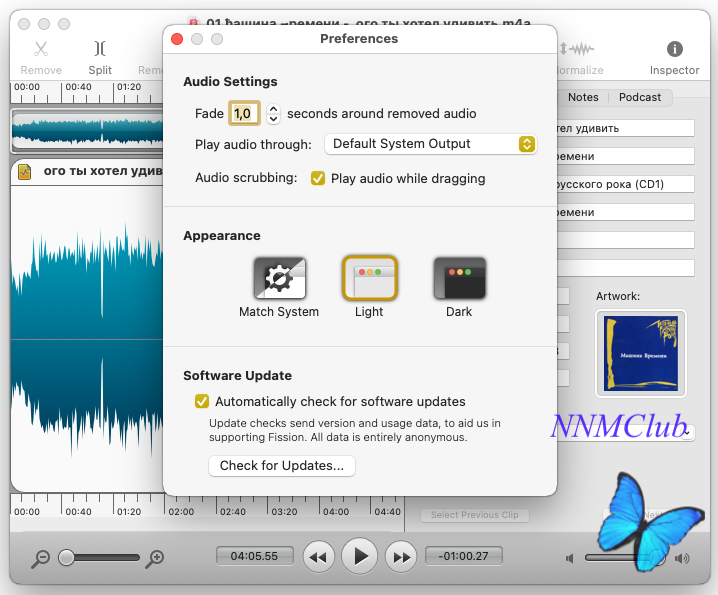Select the Dark appearance icon
This screenshot has width=718, height=595.
[x=459, y=278]
